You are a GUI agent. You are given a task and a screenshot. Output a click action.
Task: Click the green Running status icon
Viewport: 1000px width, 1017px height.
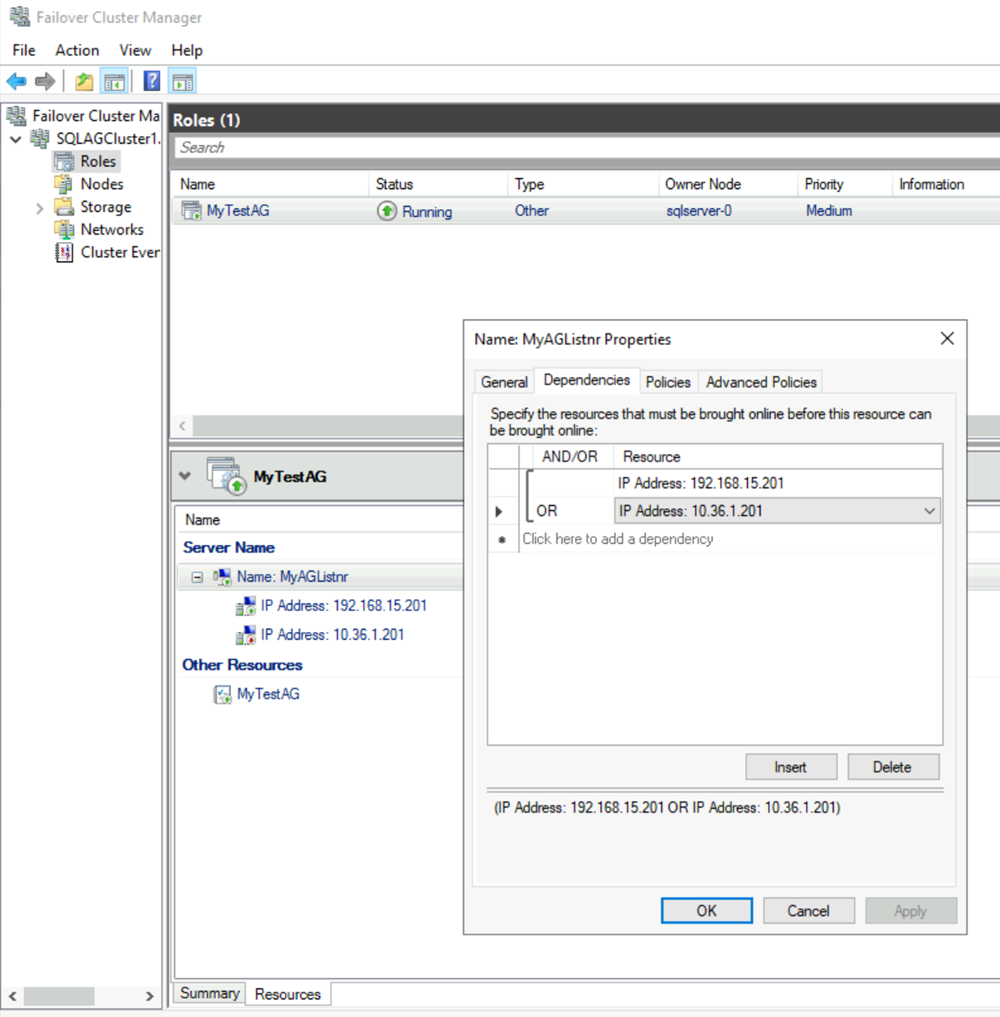[x=387, y=211]
